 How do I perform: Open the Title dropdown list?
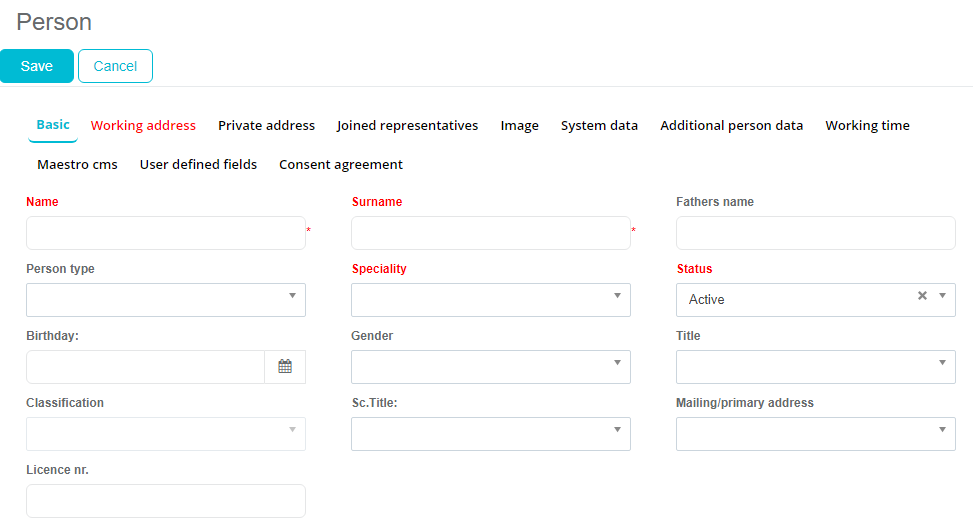tap(942, 363)
